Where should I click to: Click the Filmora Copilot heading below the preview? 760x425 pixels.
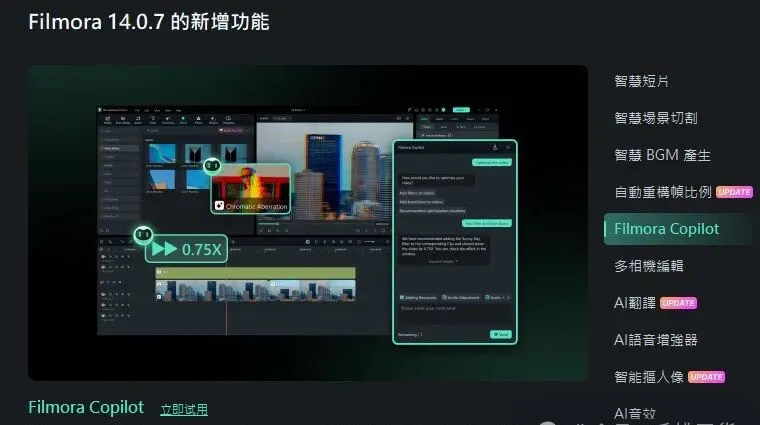pyautogui.click(x=86, y=407)
